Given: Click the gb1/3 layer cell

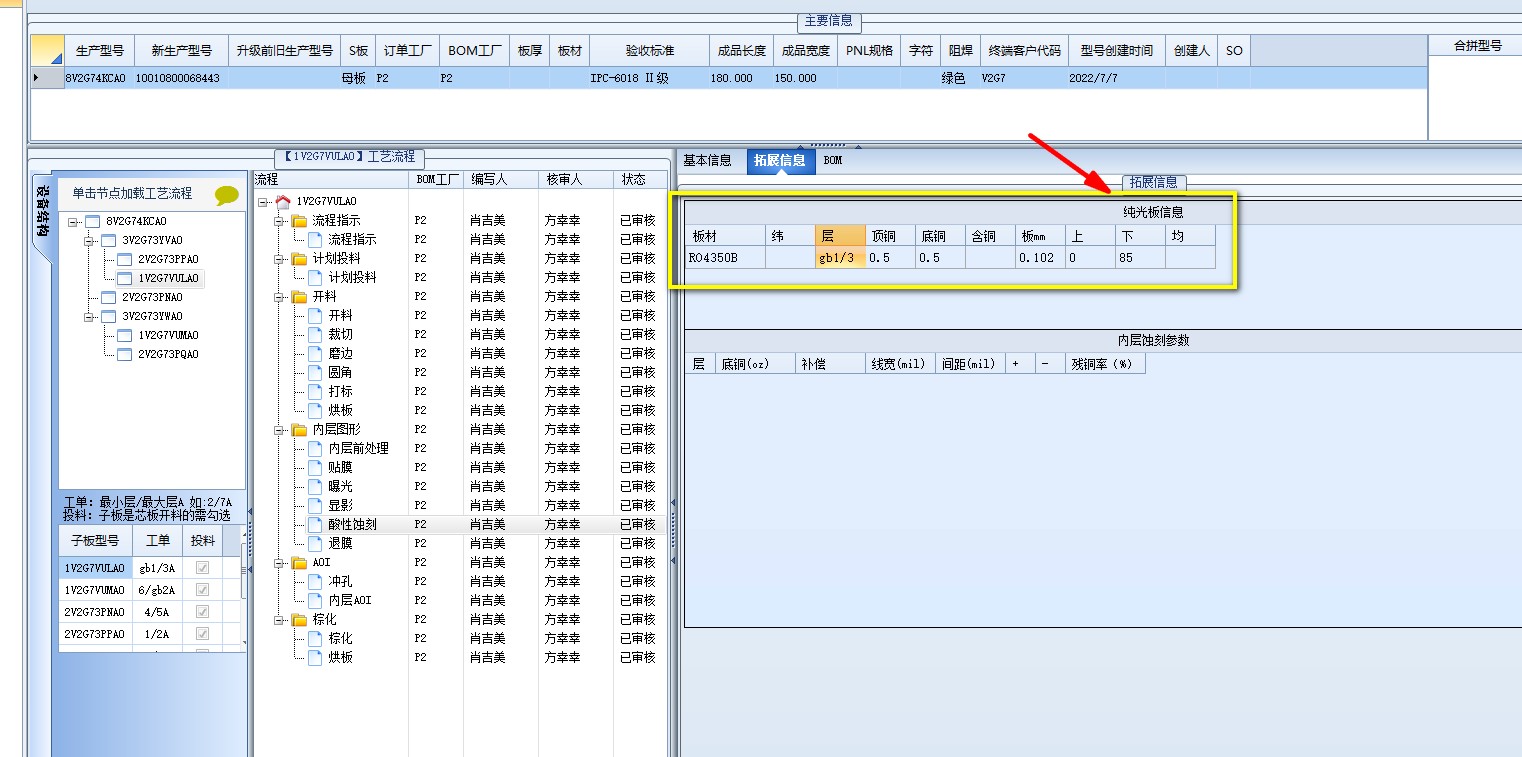Looking at the screenshot, I should pyautogui.click(x=840, y=257).
